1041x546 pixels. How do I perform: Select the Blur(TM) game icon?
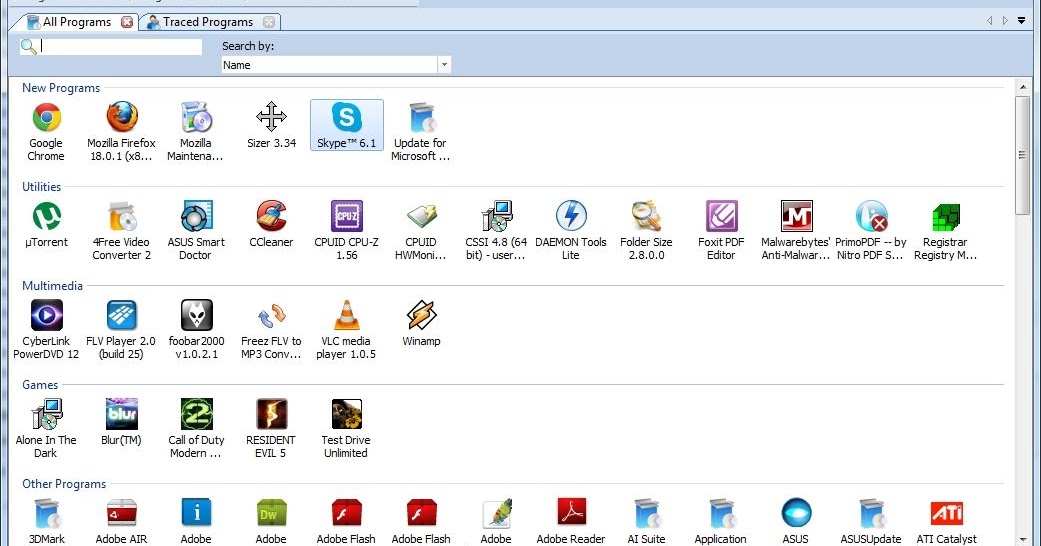[122, 414]
